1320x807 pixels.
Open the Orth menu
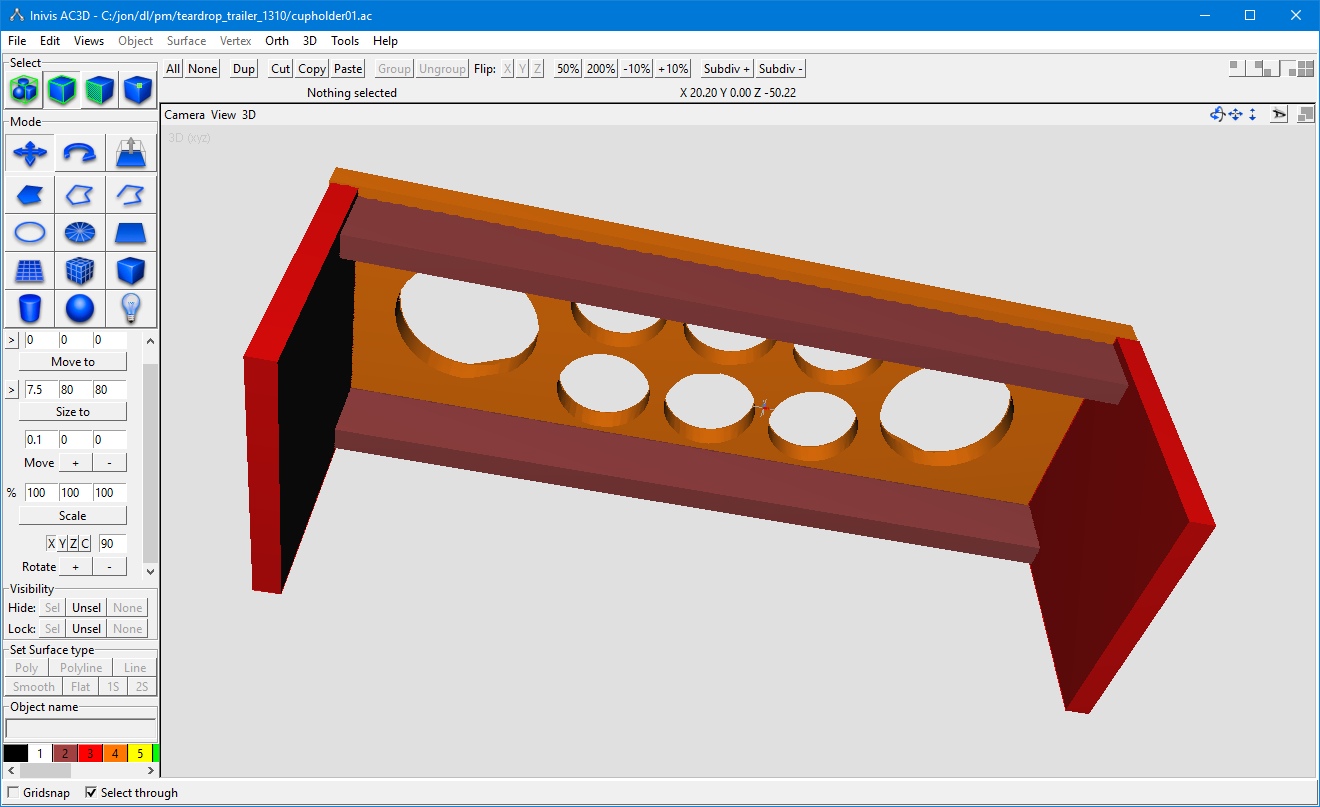pyautogui.click(x=277, y=41)
